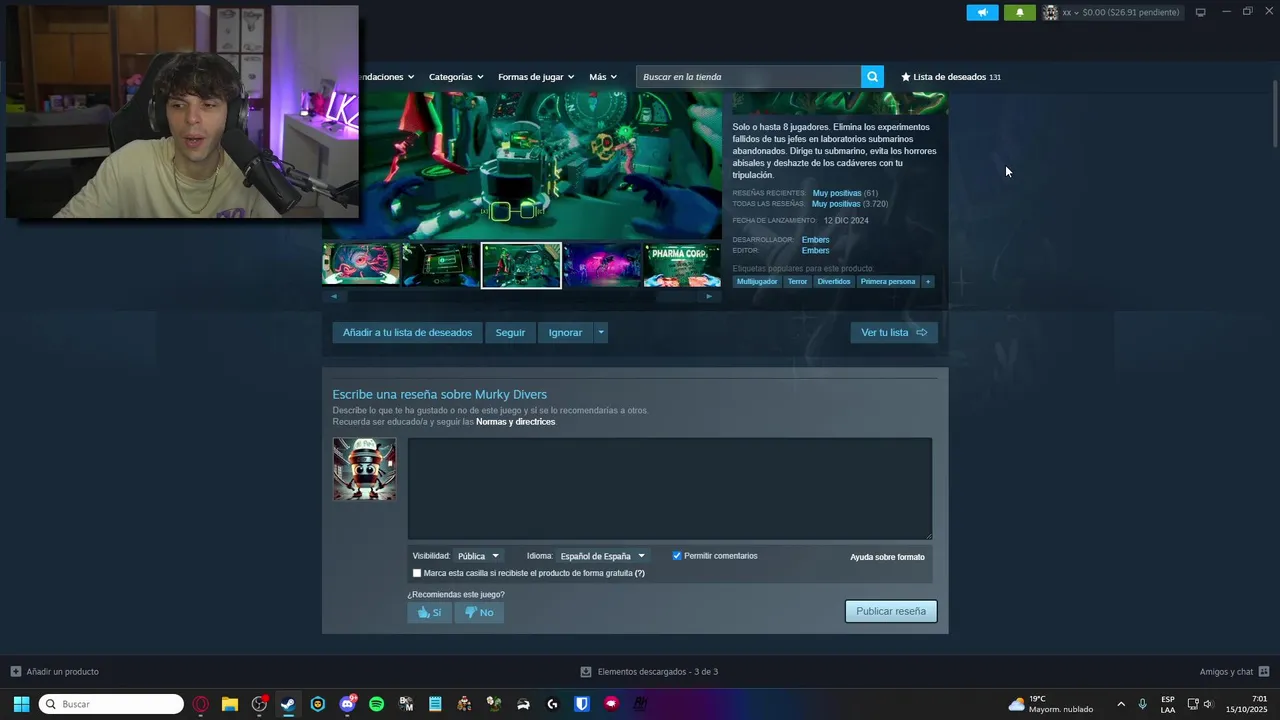Click the page vertical scrollbar
Image resolution: width=1280 pixels, height=720 pixels.
(x=1274, y=115)
